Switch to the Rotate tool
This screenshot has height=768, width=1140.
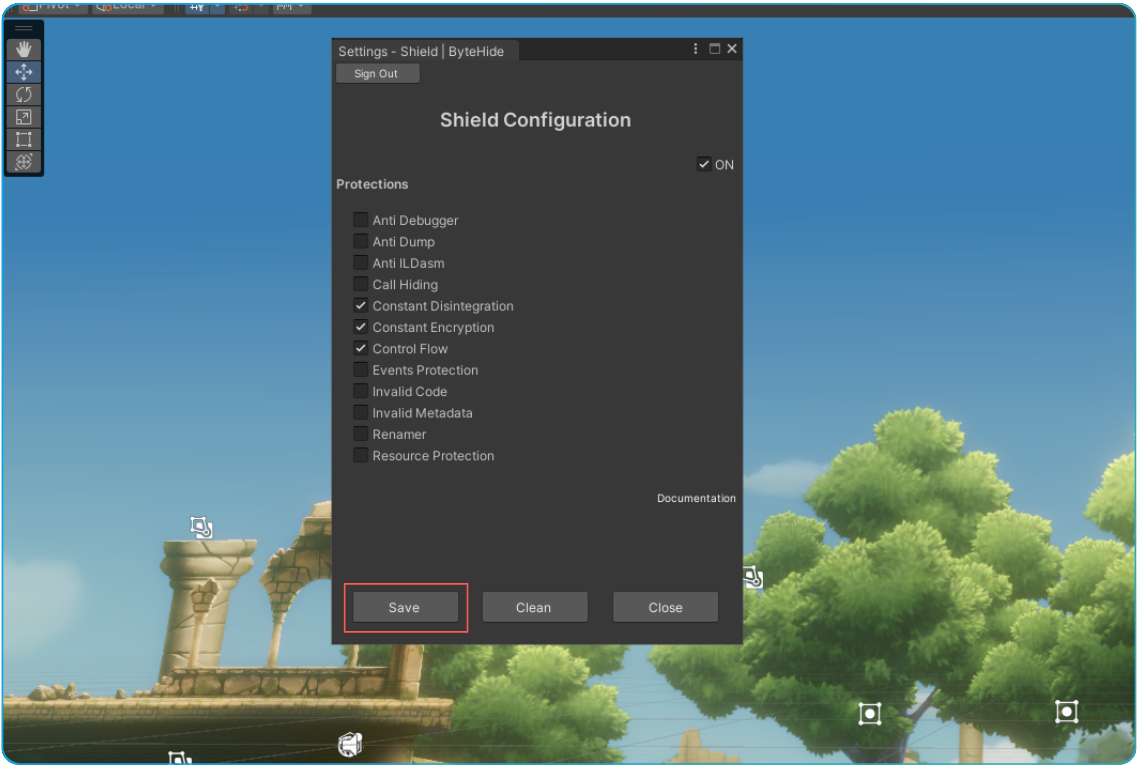(22, 94)
